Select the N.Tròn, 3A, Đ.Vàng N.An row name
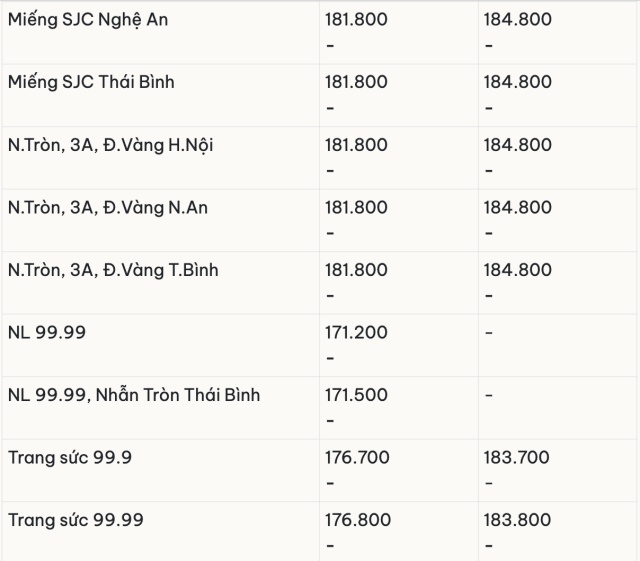 pyautogui.click(x=108, y=208)
